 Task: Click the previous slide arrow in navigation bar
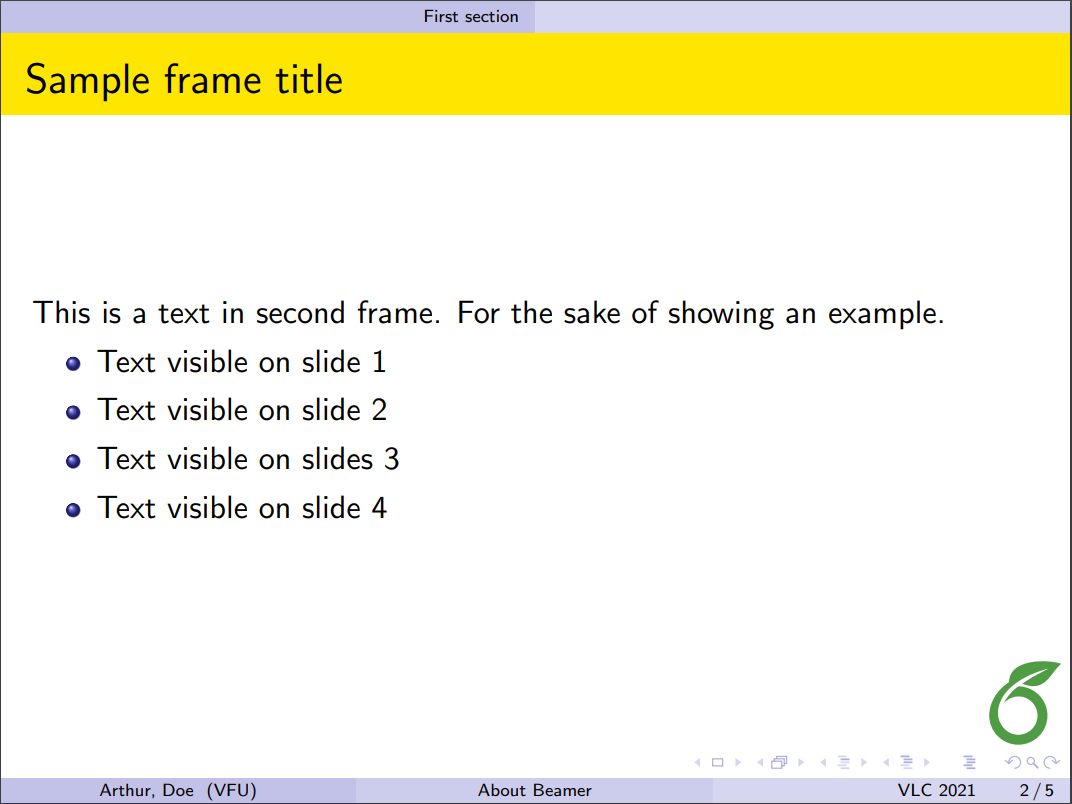(697, 763)
